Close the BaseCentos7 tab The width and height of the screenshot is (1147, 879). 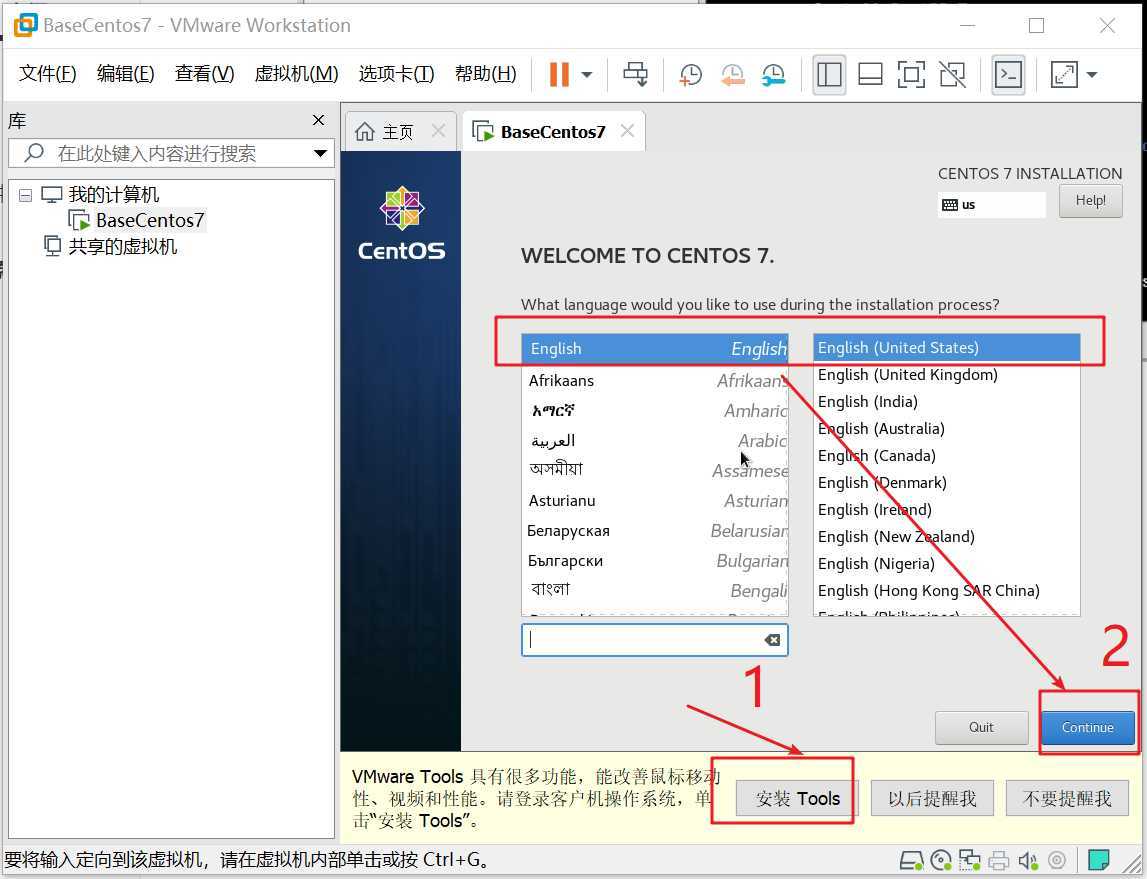click(x=627, y=131)
